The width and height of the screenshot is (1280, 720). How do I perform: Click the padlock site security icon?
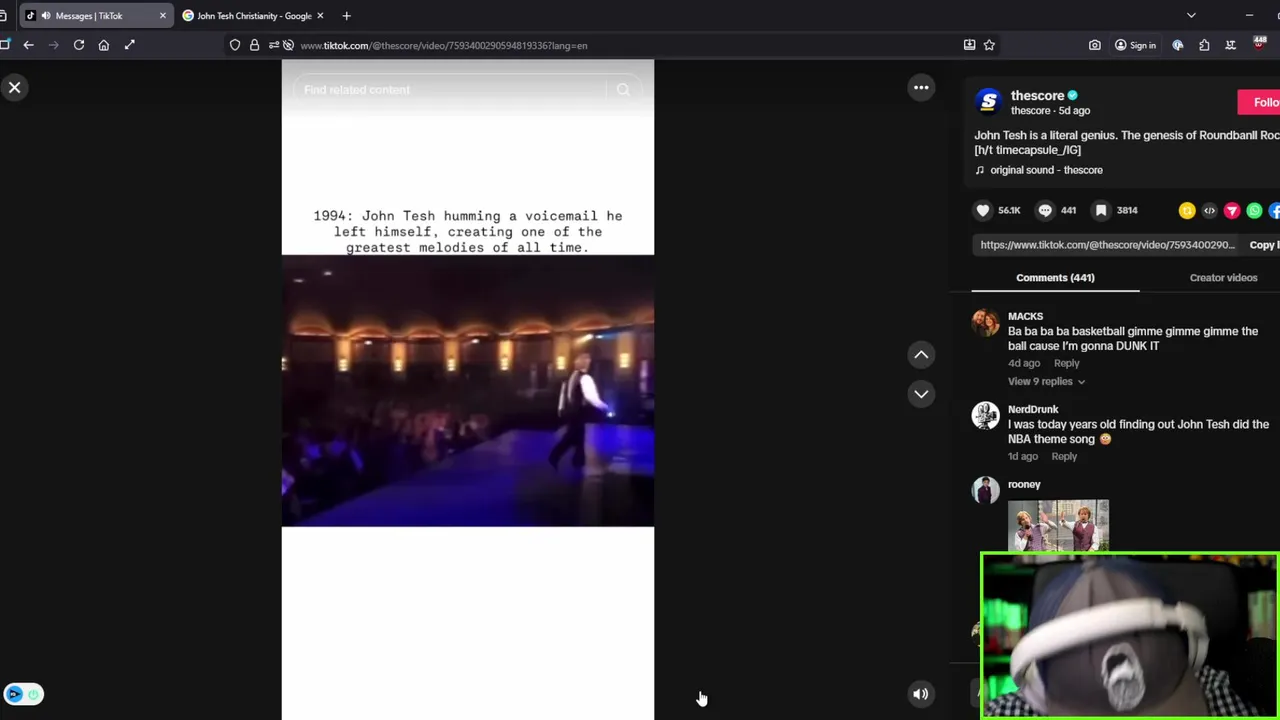point(254,45)
